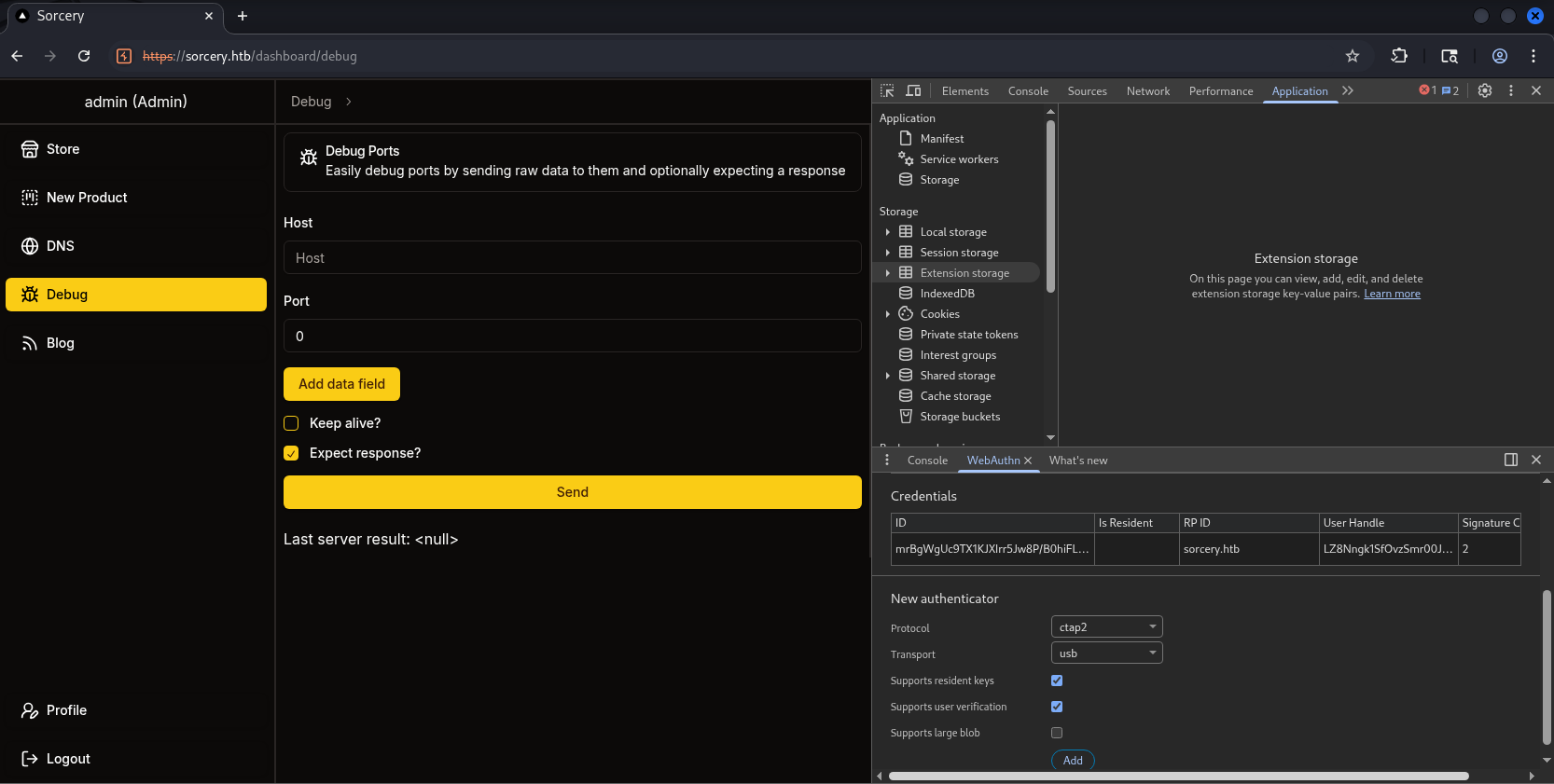Enable Supports large blob checkbox
The height and width of the screenshot is (784, 1554).
1057,733
